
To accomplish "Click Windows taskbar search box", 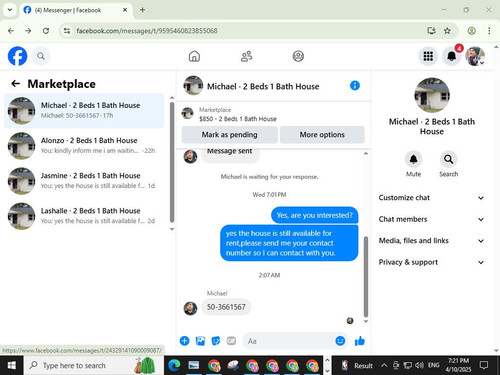I will coord(94,365).
